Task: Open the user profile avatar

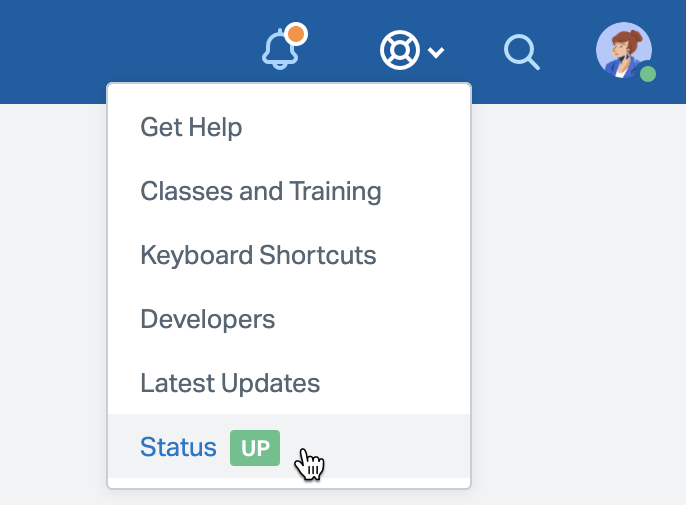Action: point(623,49)
